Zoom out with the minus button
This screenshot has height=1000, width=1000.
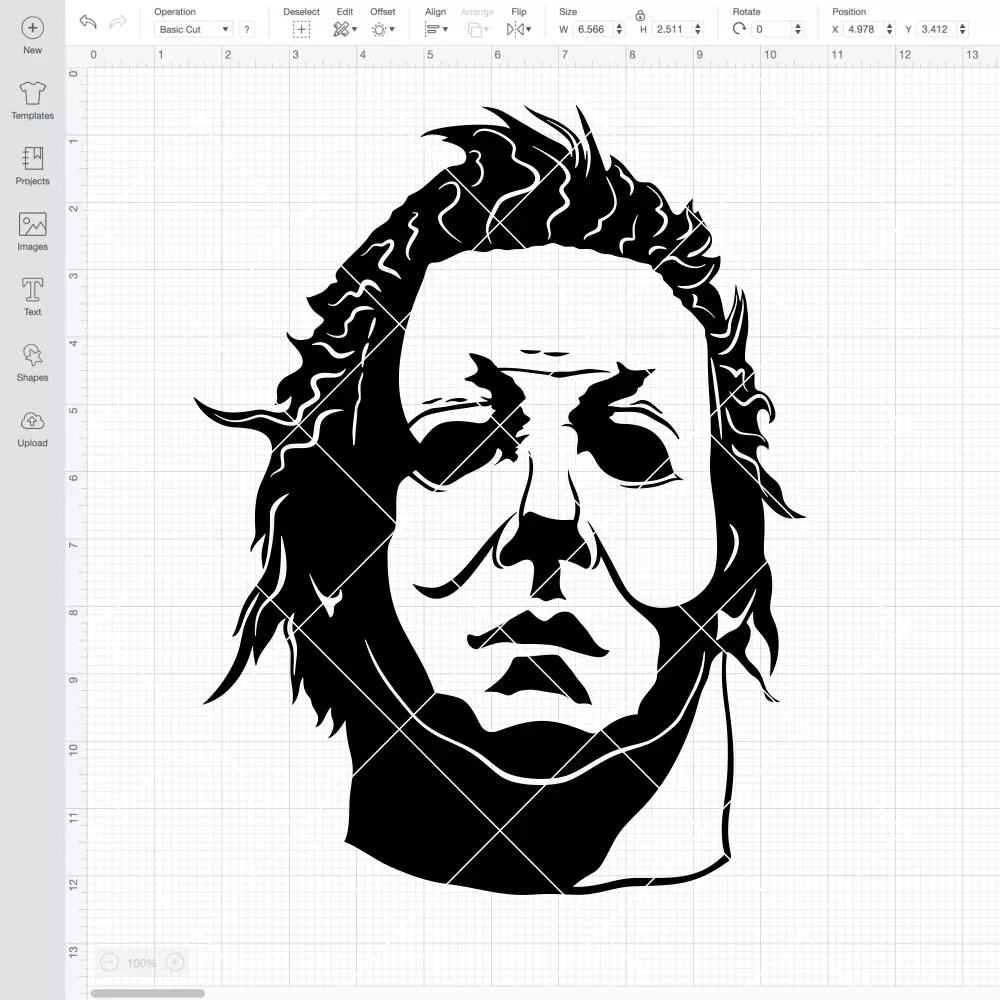click(110, 962)
